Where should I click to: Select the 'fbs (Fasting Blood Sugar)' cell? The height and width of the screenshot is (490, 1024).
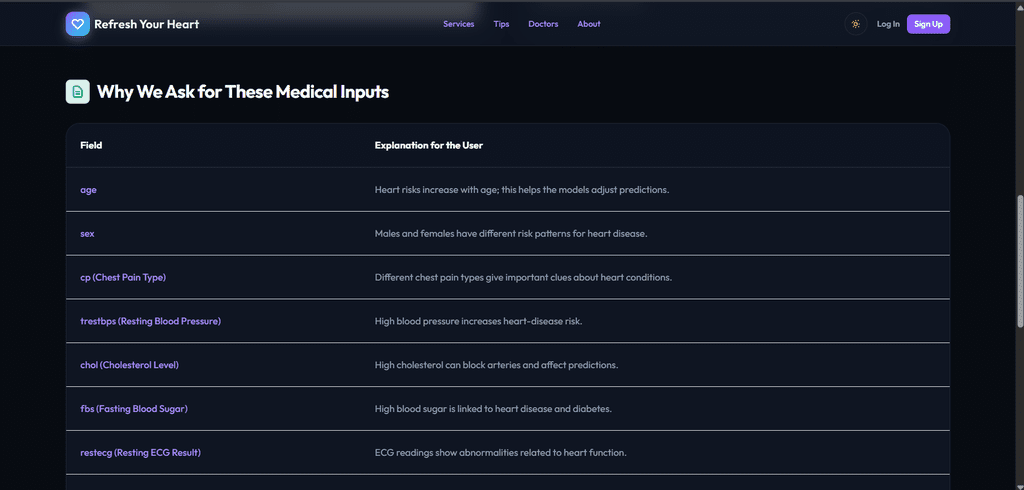click(x=134, y=408)
